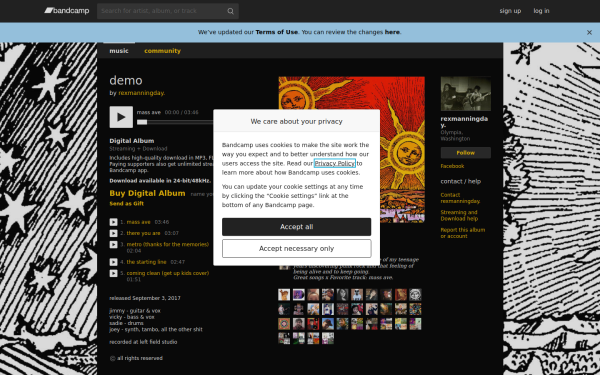The image size is (600, 375).
Task: Open the sign up link
Action: coord(510,11)
